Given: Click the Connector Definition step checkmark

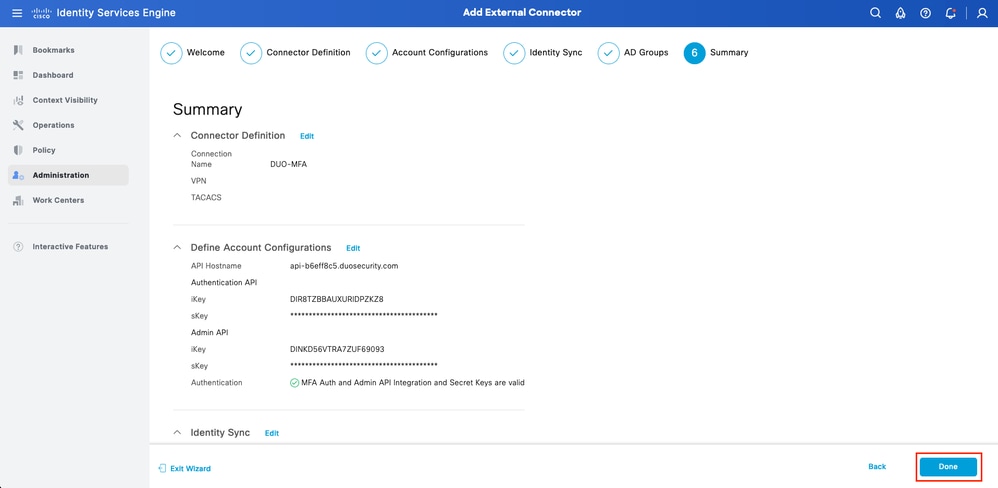Looking at the screenshot, I should coord(251,53).
